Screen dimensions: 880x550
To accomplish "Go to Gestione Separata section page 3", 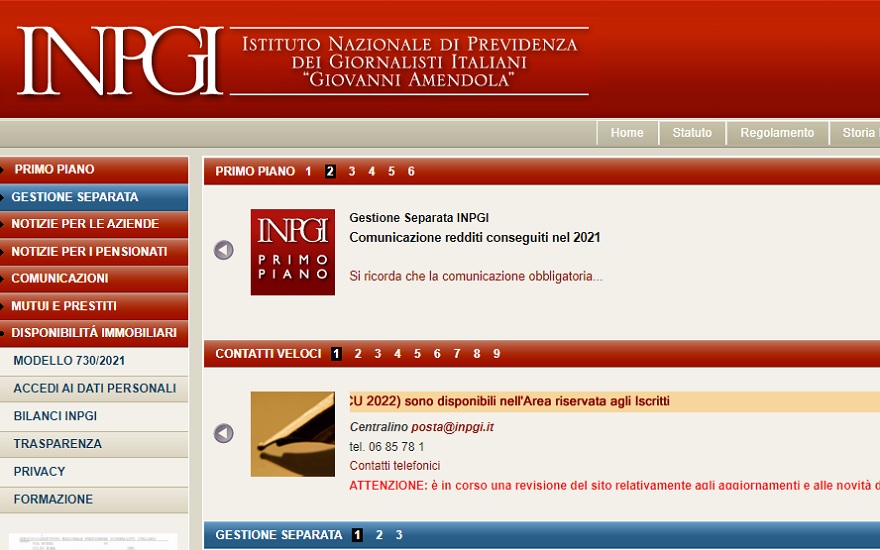I will click(x=399, y=535).
